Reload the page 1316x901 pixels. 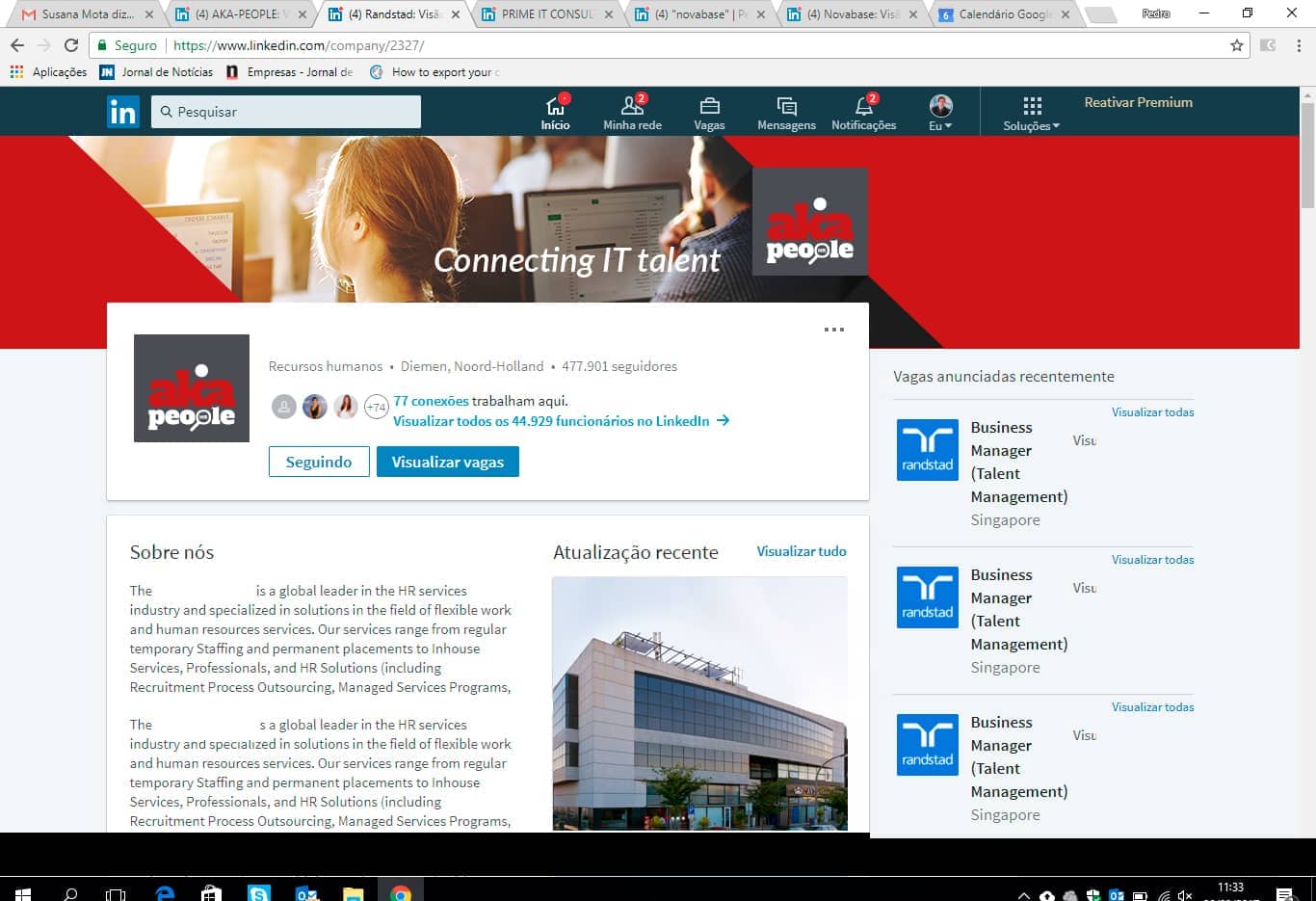71,45
